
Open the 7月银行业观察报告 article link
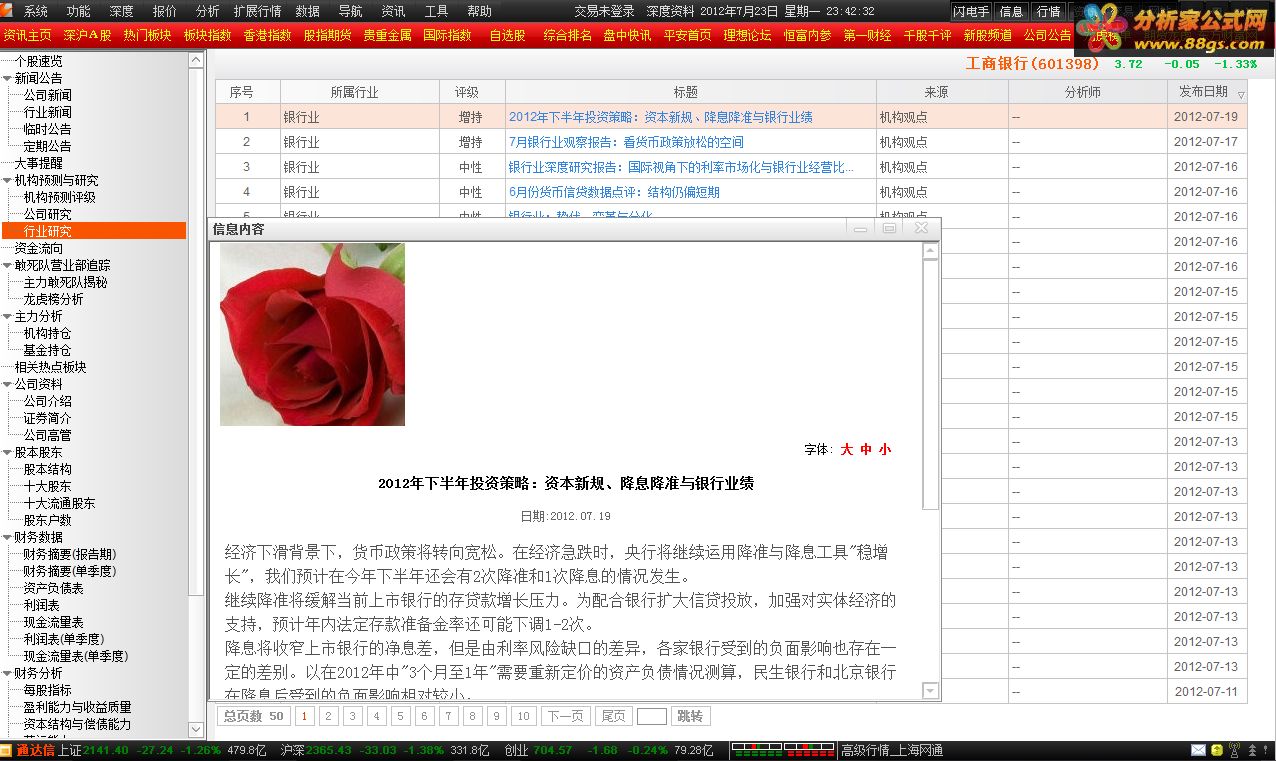[626, 142]
